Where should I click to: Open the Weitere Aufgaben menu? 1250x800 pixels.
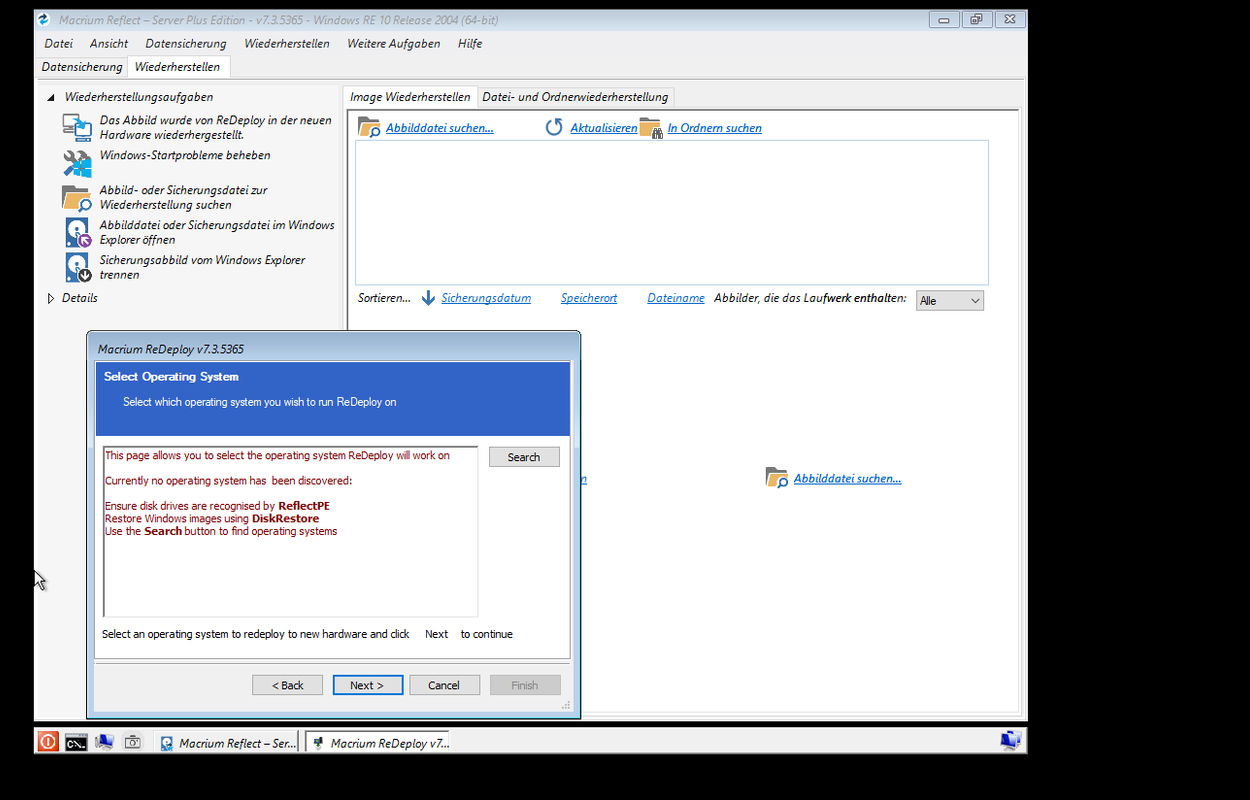coord(394,43)
